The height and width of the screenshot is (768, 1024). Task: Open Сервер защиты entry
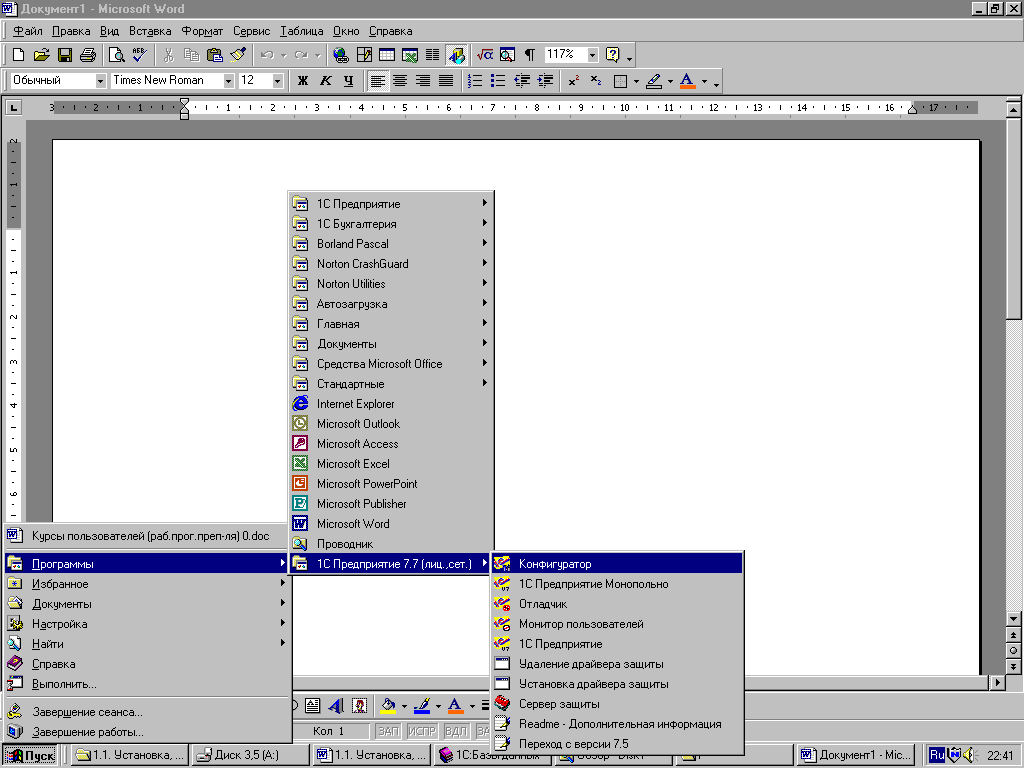click(x=617, y=703)
